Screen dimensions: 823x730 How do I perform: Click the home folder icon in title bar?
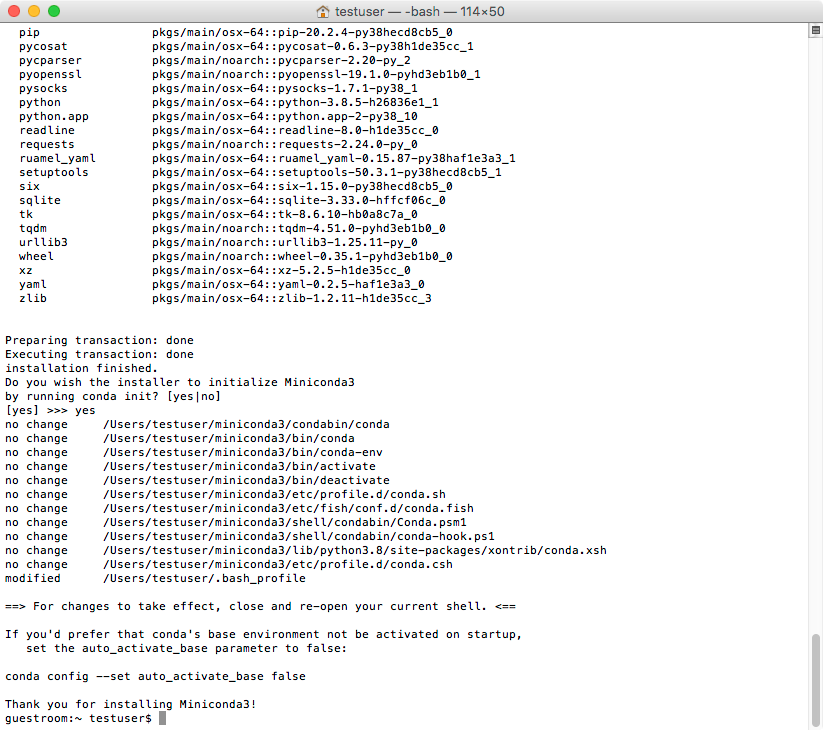click(x=323, y=12)
